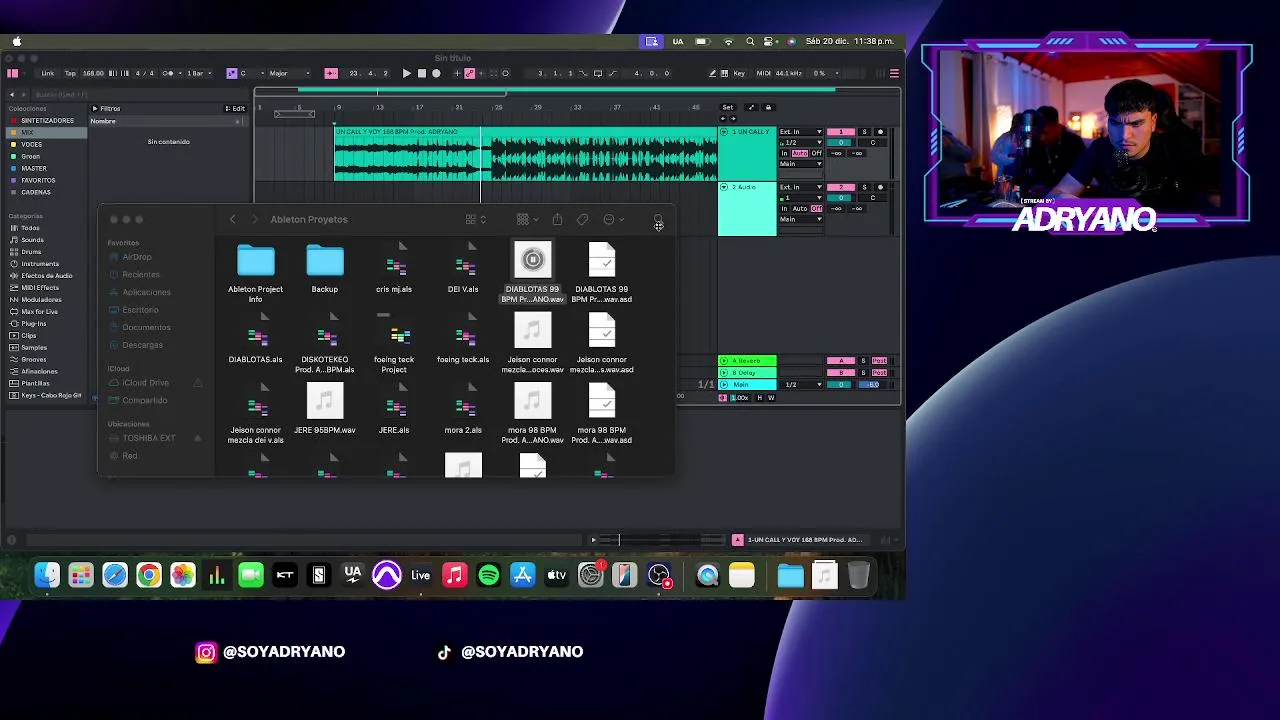Stop playback with the transport Stop button

tap(421, 73)
